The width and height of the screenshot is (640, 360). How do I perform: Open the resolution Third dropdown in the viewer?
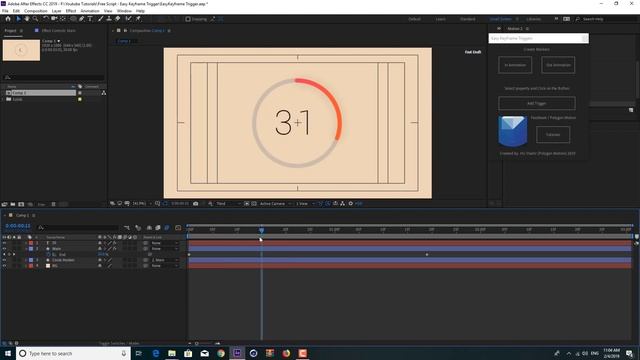(x=227, y=203)
